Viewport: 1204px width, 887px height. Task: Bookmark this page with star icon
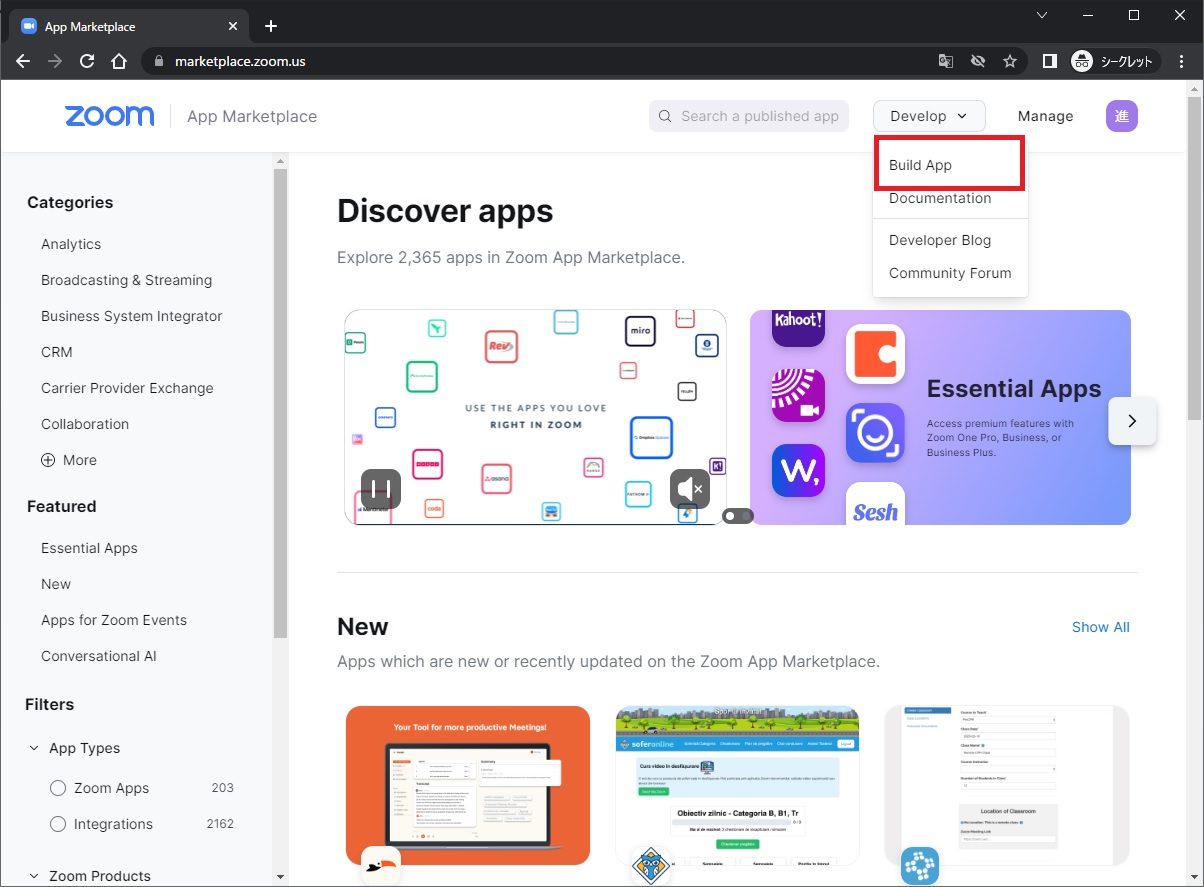click(x=1010, y=61)
